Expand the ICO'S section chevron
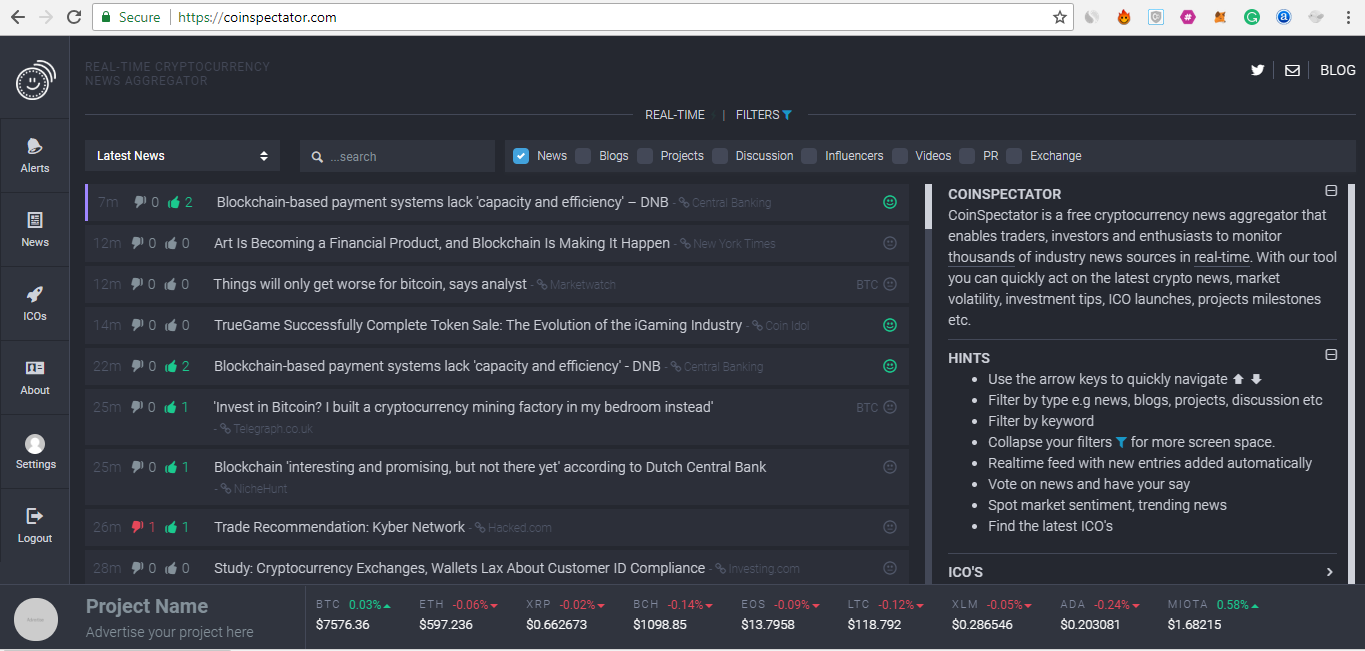 pos(1329,572)
